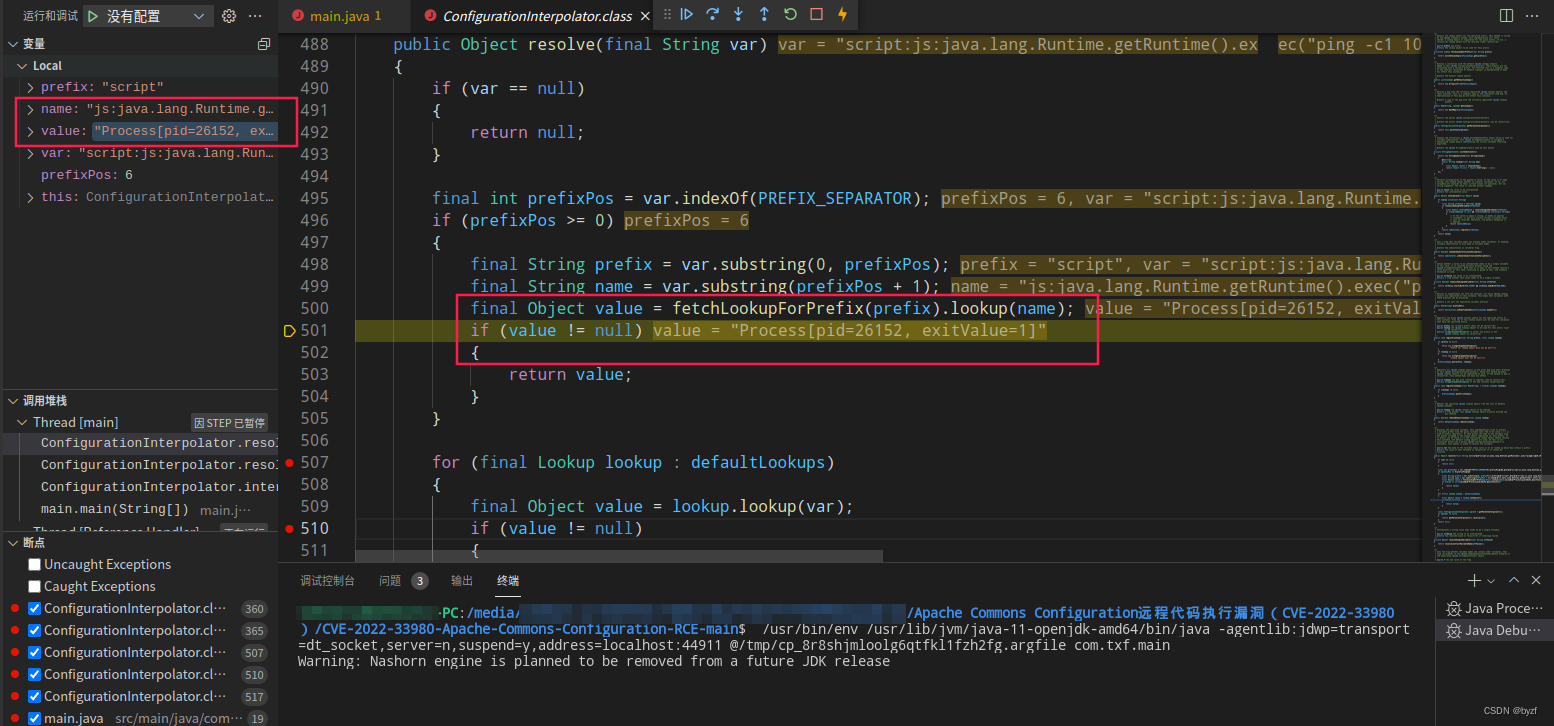Collapse all variables with the collapse icon
1554x726 pixels.
click(264, 44)
